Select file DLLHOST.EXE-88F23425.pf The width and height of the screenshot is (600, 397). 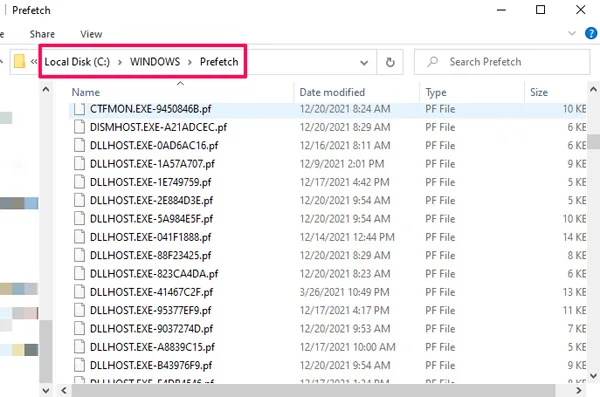click(328, 255)
